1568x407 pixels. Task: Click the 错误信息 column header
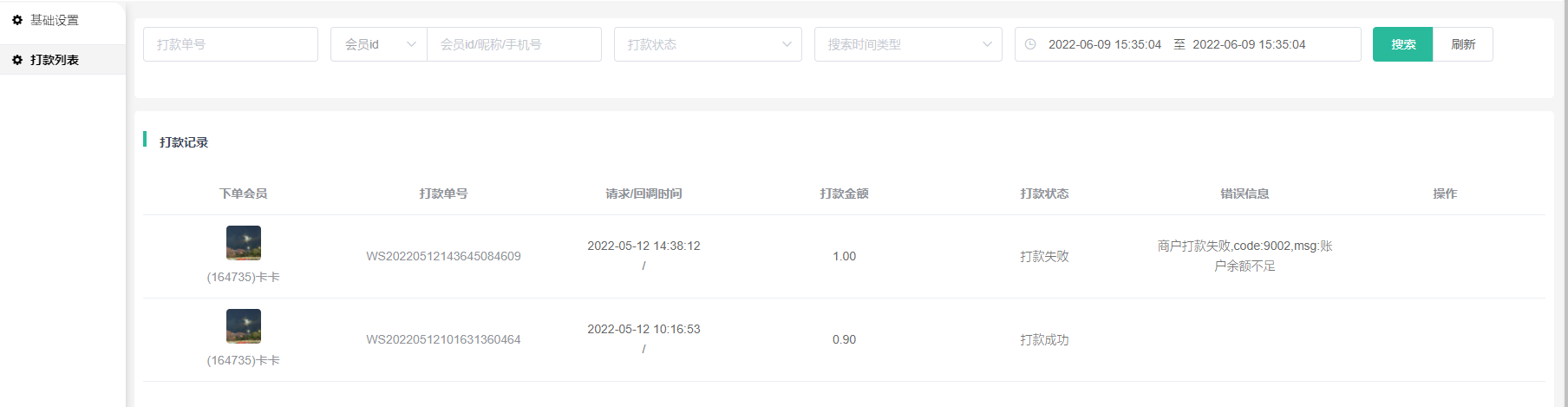point(1245,194)
